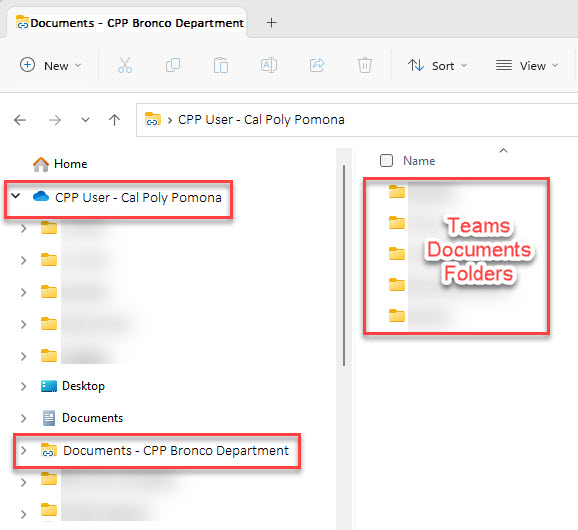Screen dimensions: 578x530
Task: Select Documents - CPP Bronco Department in tree
Action: (176, 451)
